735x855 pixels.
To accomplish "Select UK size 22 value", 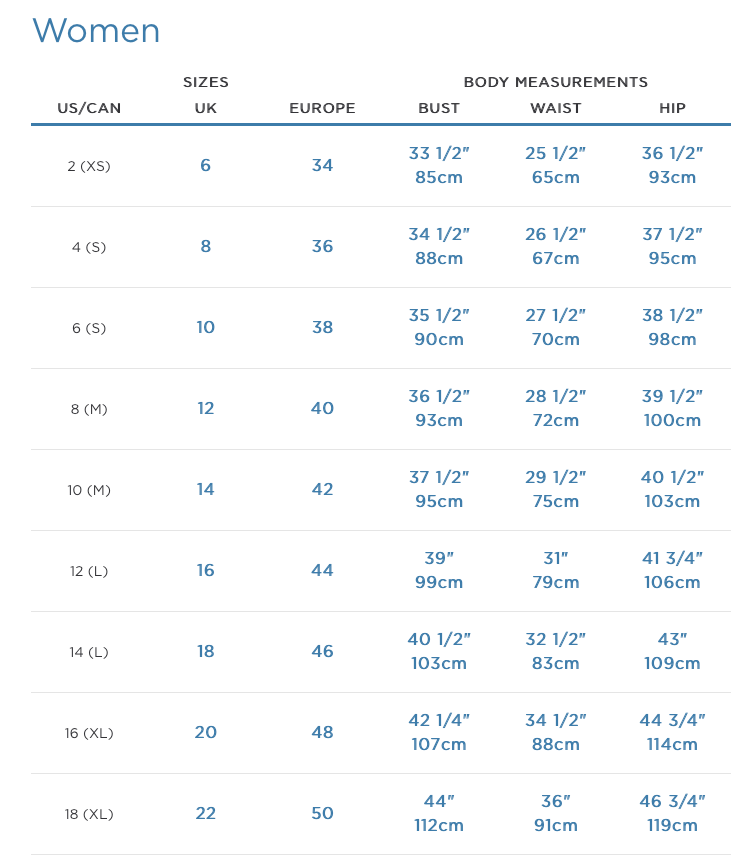I will [206, 813].
